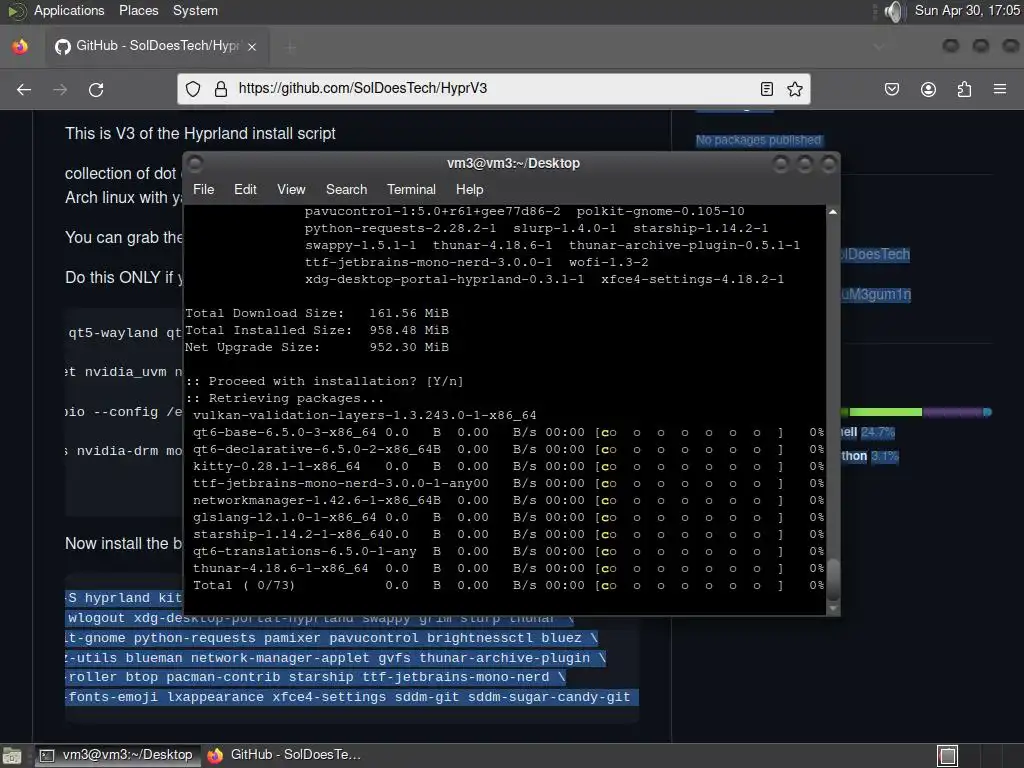Click the terminal scrollbar up arrow

pos(833,212)
